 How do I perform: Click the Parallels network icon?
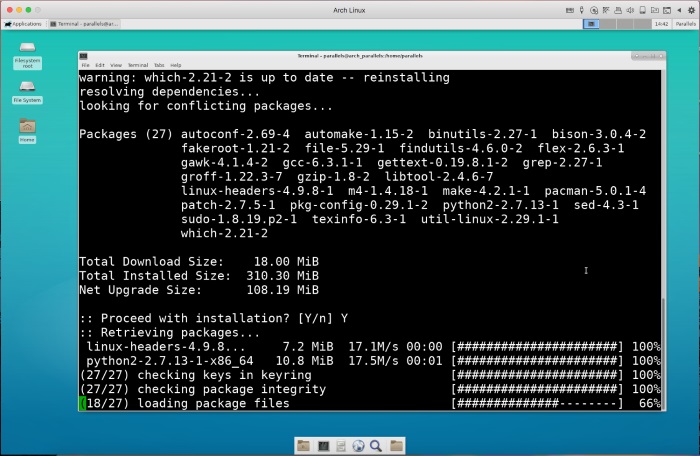pyautogui.click(x=606, y=10)
